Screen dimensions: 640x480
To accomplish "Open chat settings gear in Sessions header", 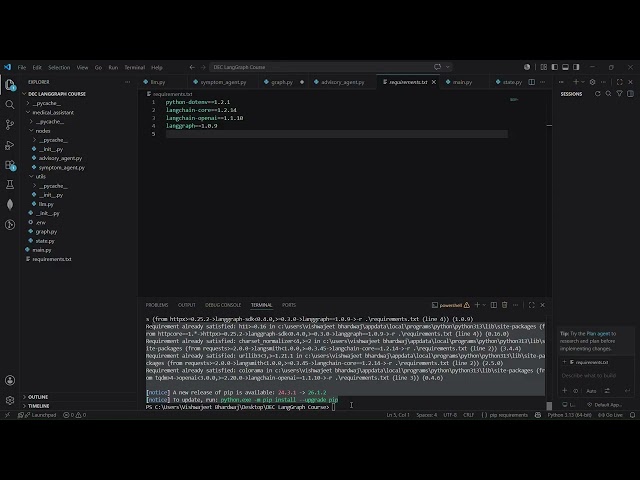I will point(592,82).
